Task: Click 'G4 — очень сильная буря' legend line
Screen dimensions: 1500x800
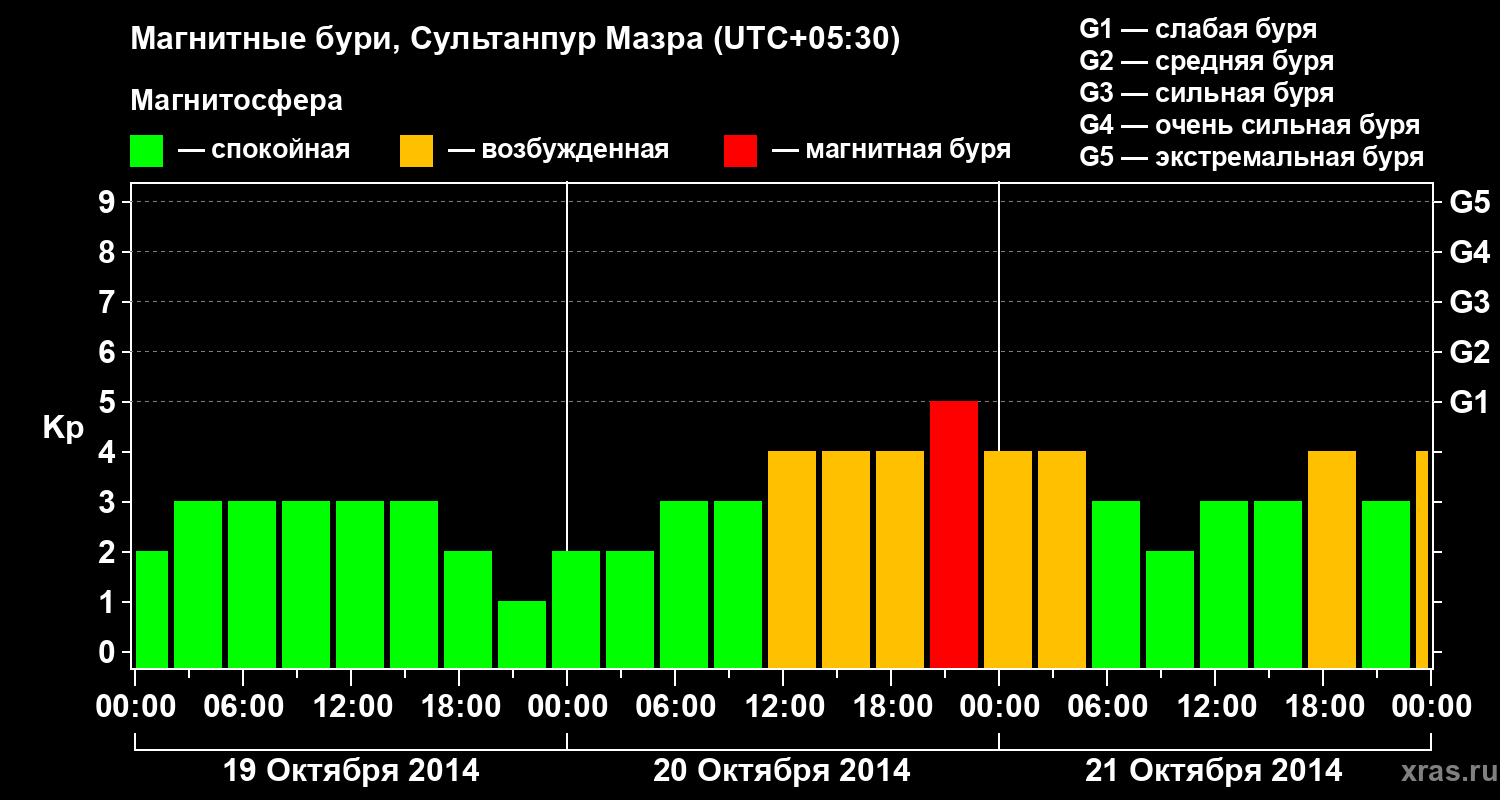Action: (1249, 125)
